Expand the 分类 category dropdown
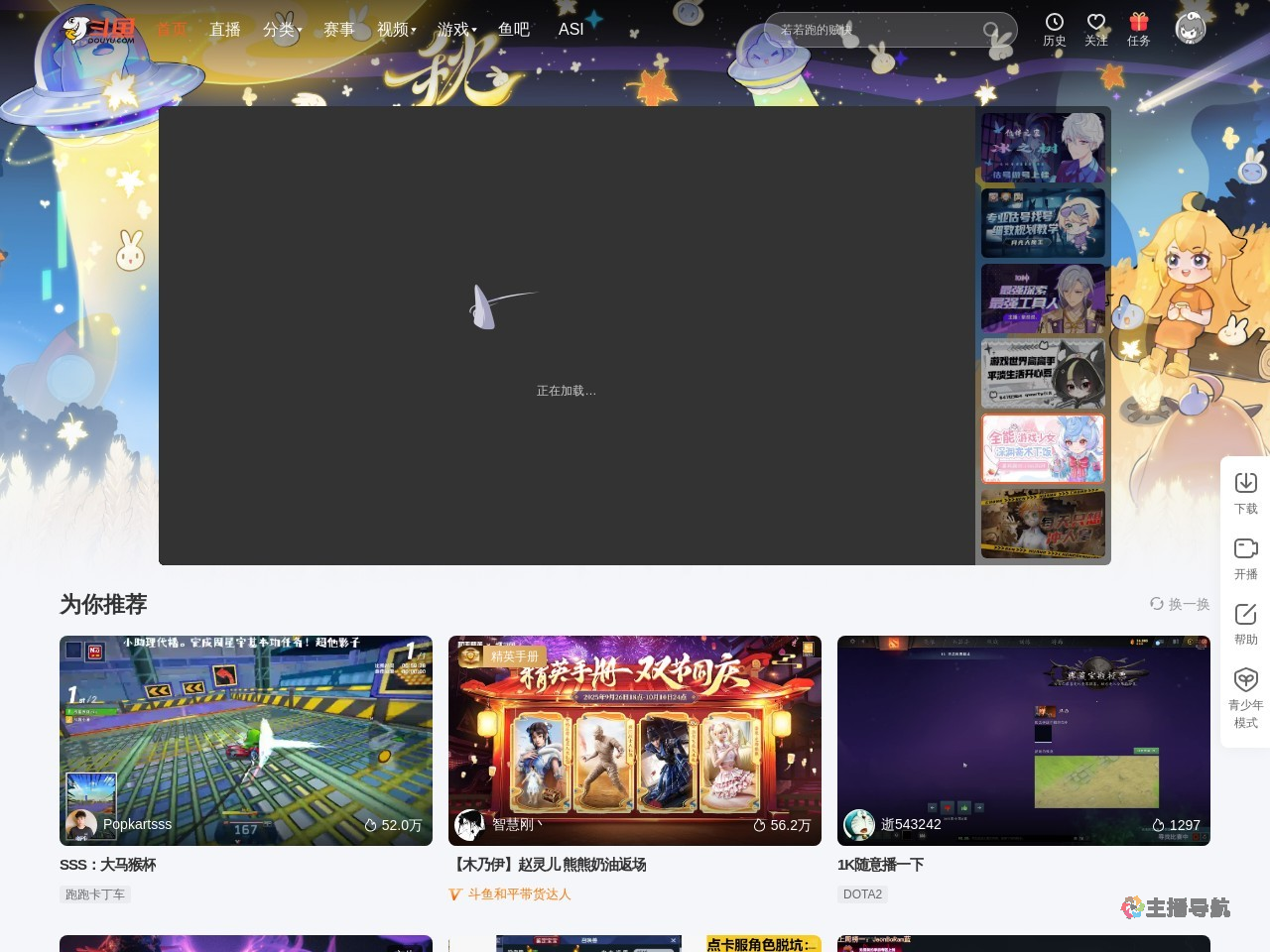 click(282, 30)
